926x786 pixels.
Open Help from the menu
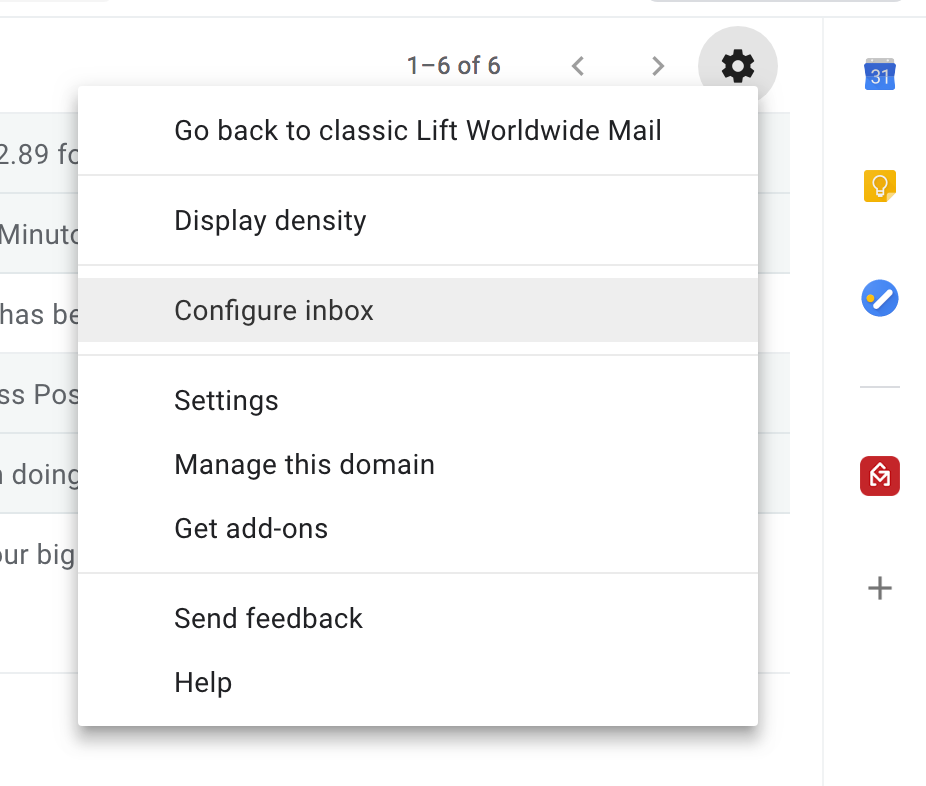pyautogui.click(x=418, y=682)
